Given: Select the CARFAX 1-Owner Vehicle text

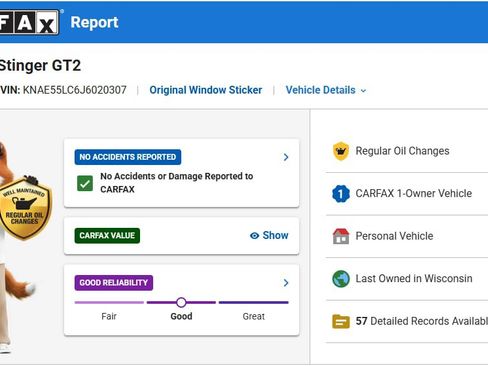Looking at the screenshot, I should (x=414, y=193).
